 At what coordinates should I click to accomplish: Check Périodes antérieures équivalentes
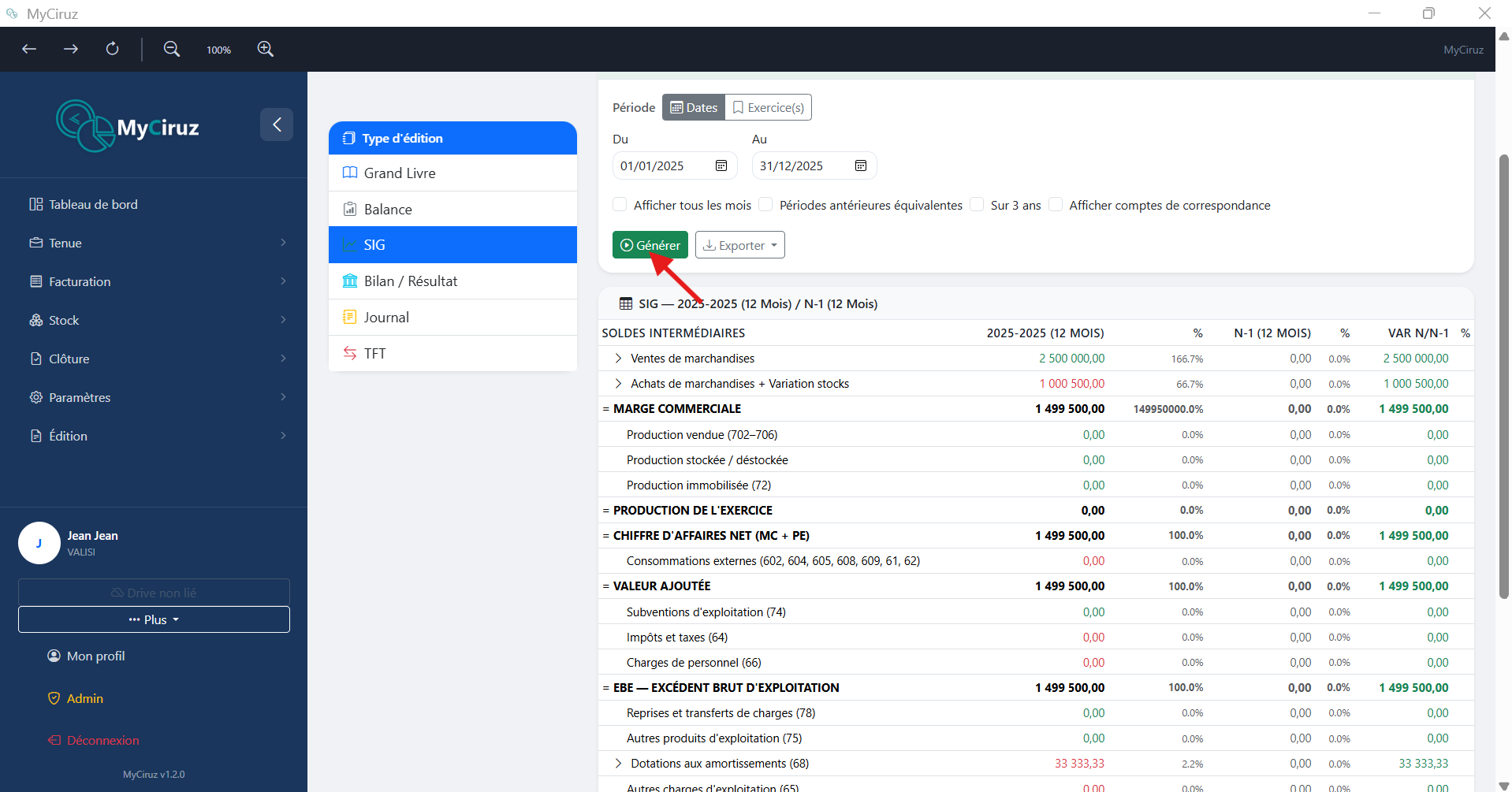pyautogui.click(x=765, y=205)
